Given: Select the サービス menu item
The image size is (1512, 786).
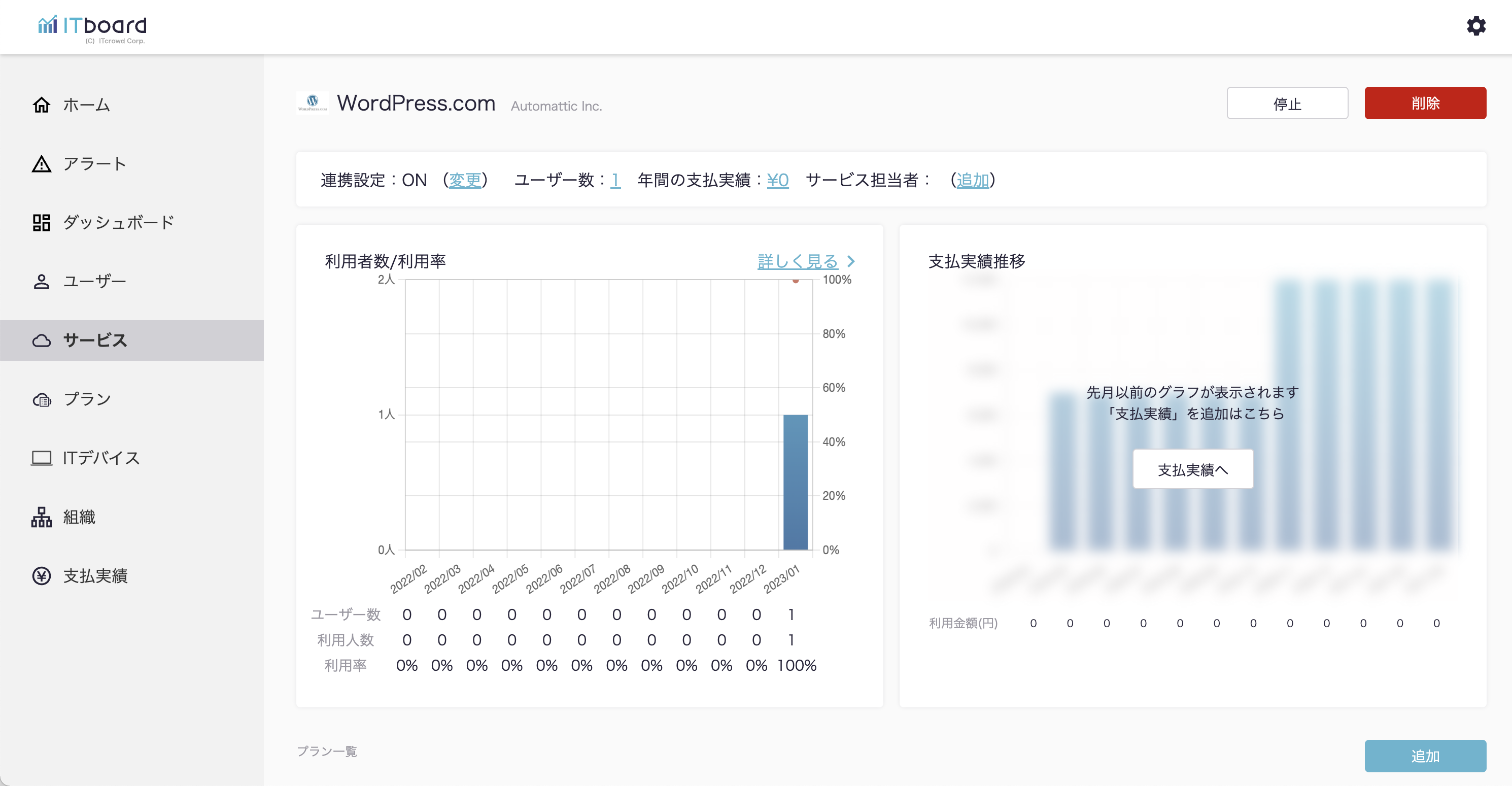Looking at the screenshot, I should pyautogui.click(x=95, y=340).
